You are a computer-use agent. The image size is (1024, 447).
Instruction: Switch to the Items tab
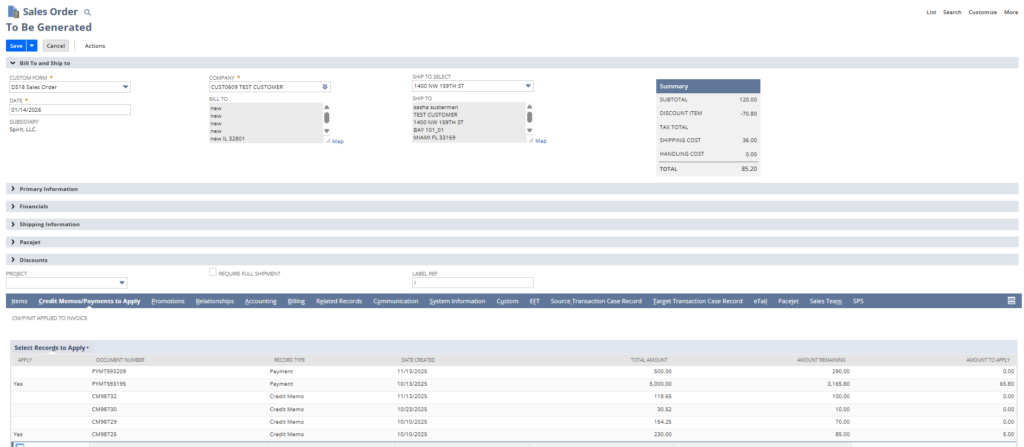[18, 300]
